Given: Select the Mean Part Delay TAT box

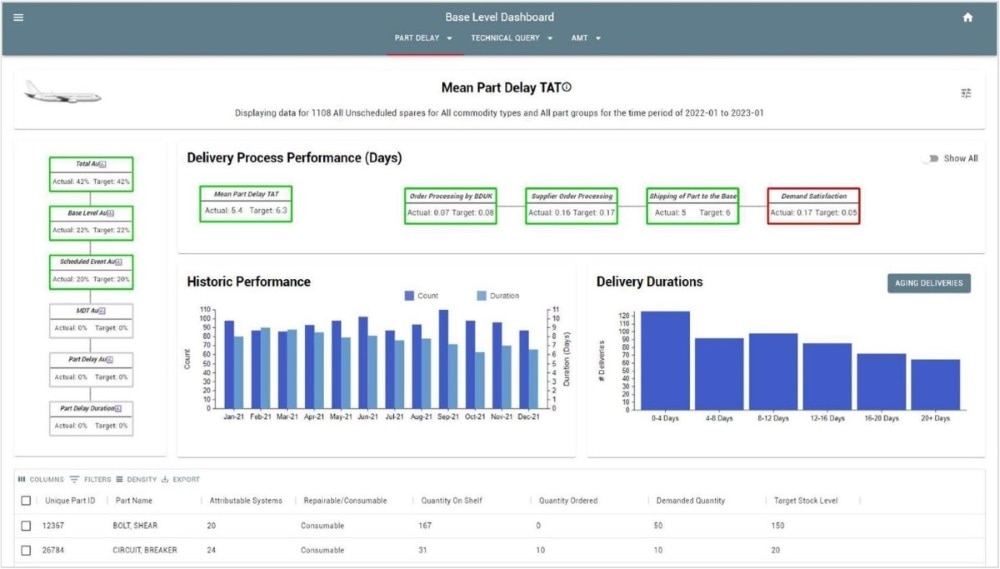Looking at the screenshot, I should point(246,204).
